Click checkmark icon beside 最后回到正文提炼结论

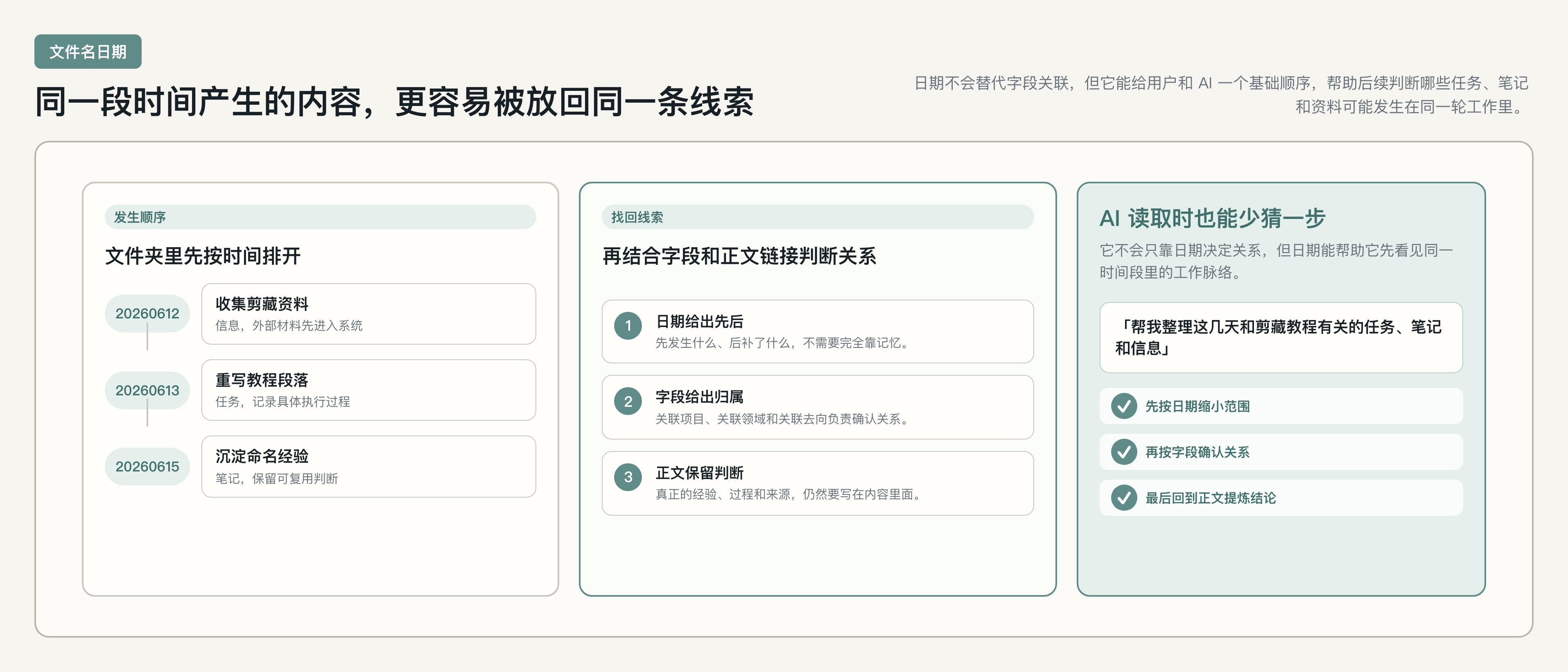[x=1124, y=498]
